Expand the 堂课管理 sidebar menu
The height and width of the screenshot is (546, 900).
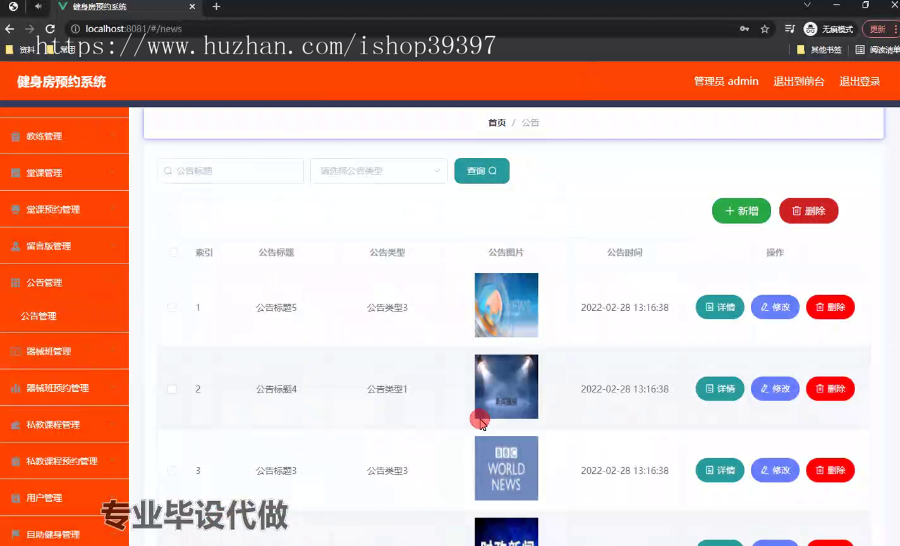pos(64,173)
